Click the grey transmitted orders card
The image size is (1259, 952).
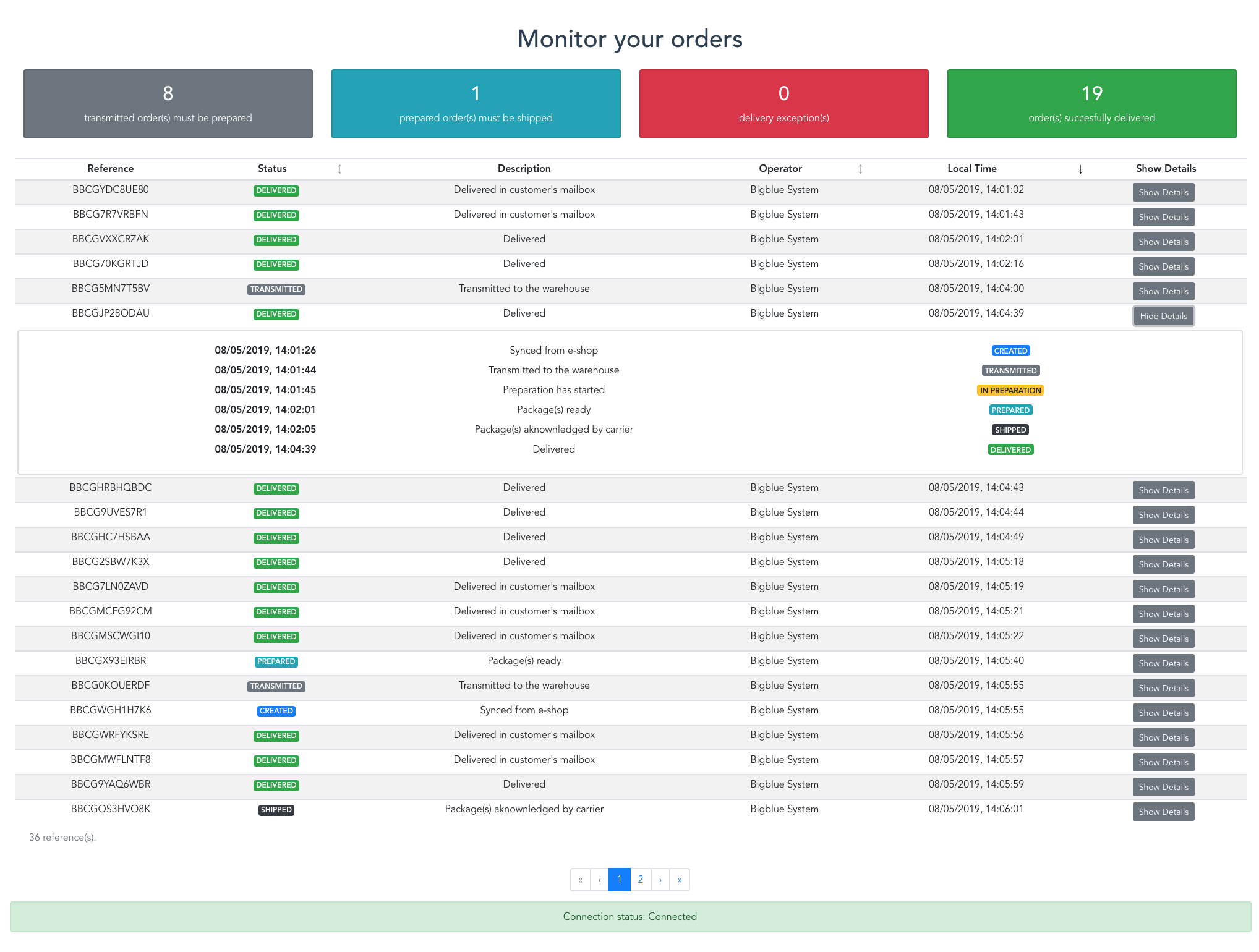tap(168, 104)
